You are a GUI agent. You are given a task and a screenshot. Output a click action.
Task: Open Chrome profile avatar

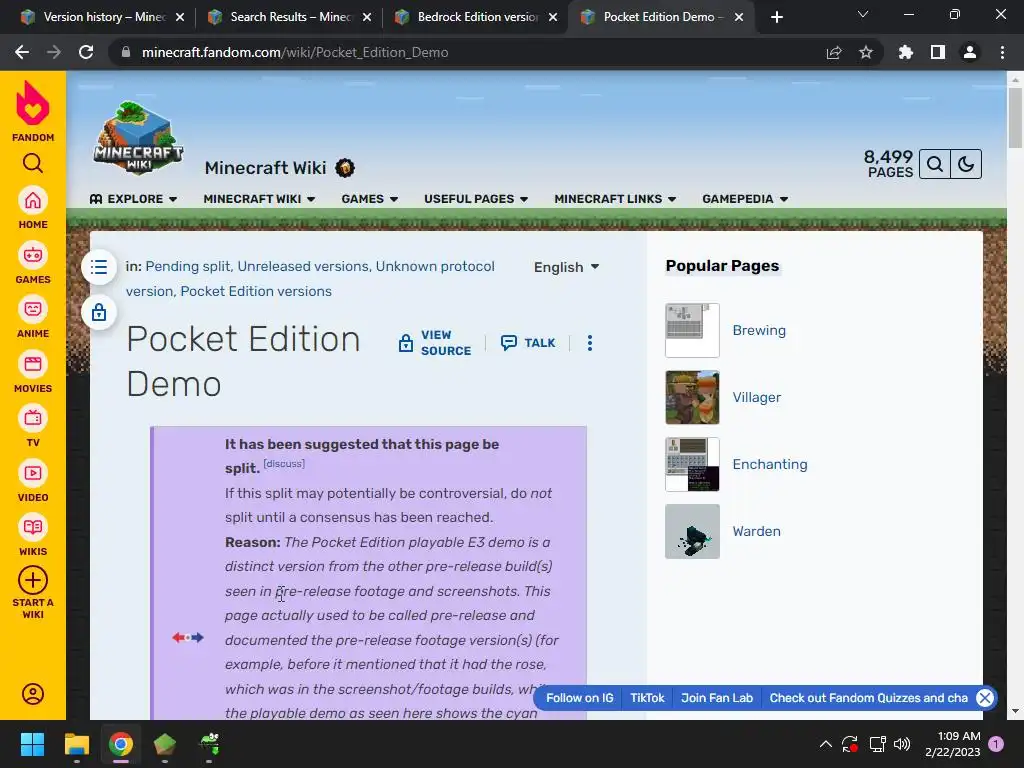[970, 52]
